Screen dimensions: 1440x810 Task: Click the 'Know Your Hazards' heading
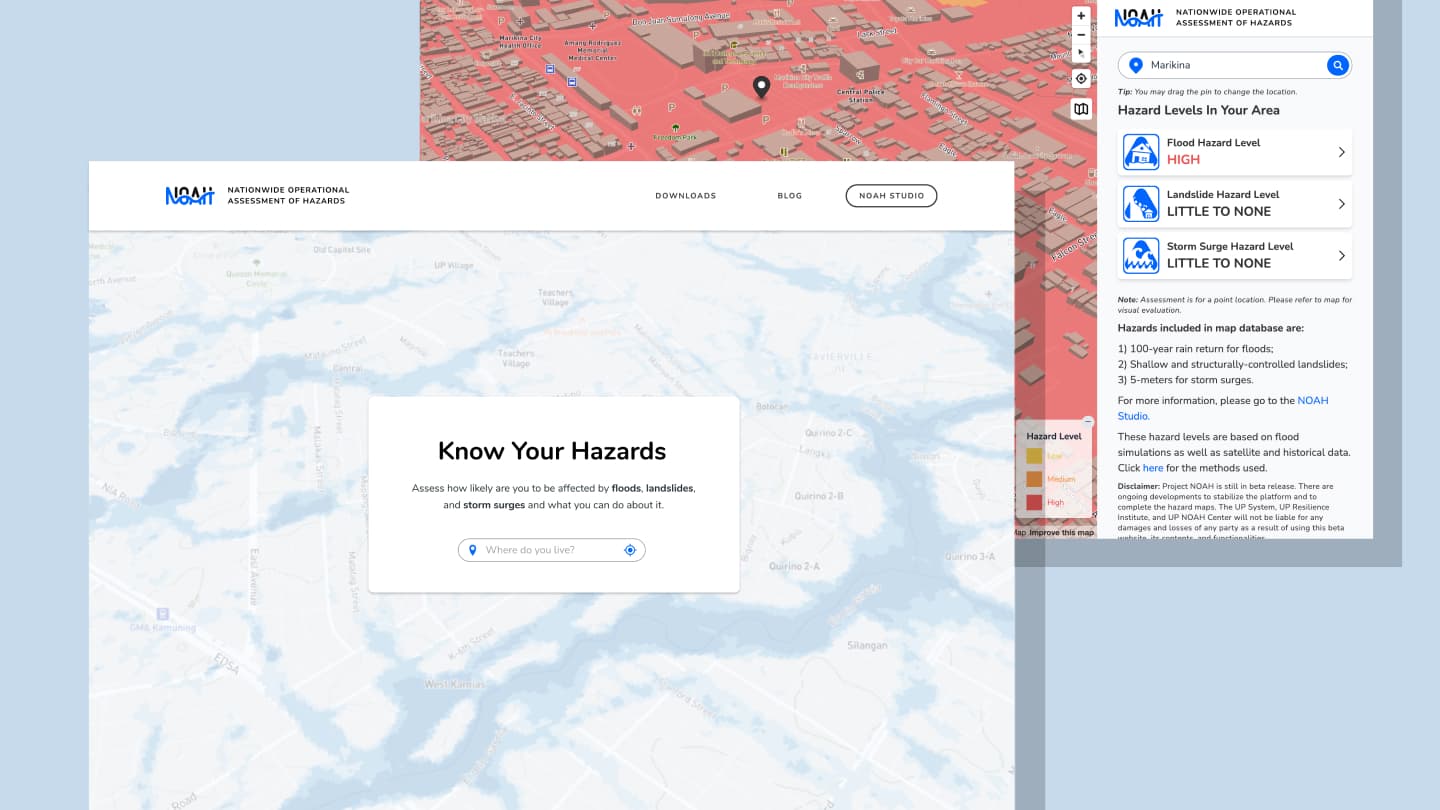[552, 451]
